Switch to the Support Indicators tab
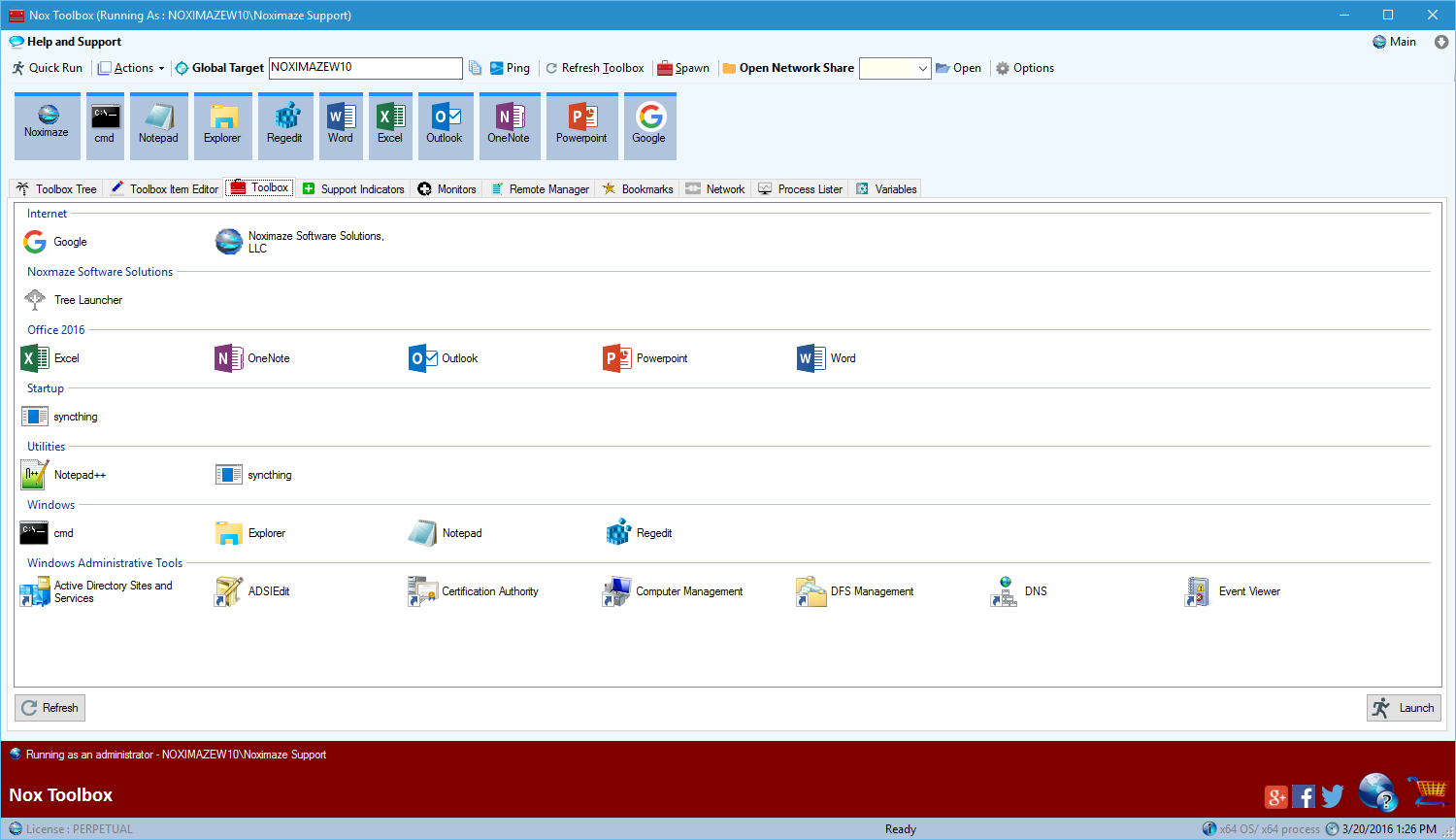Image resolution: width=1456 pixels, height=840 pixels. click(353, 188)
